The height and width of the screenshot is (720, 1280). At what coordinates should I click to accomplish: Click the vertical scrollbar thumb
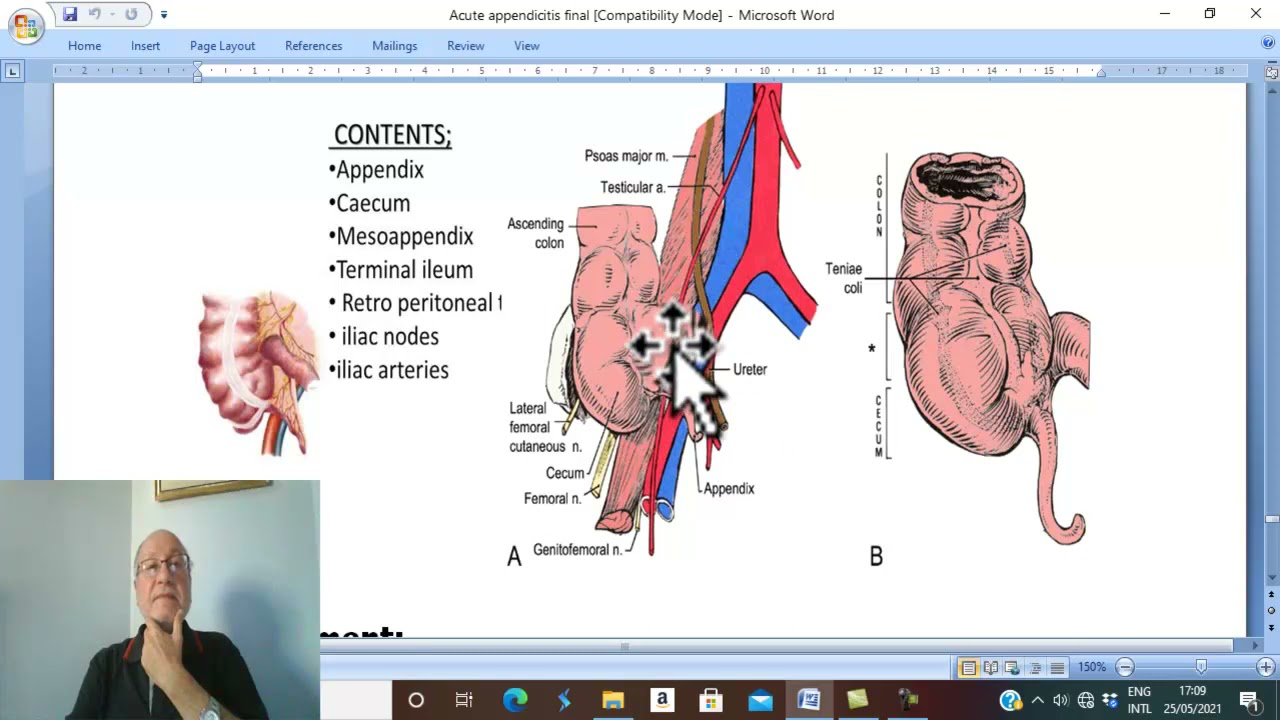[x=1272, y=519]
